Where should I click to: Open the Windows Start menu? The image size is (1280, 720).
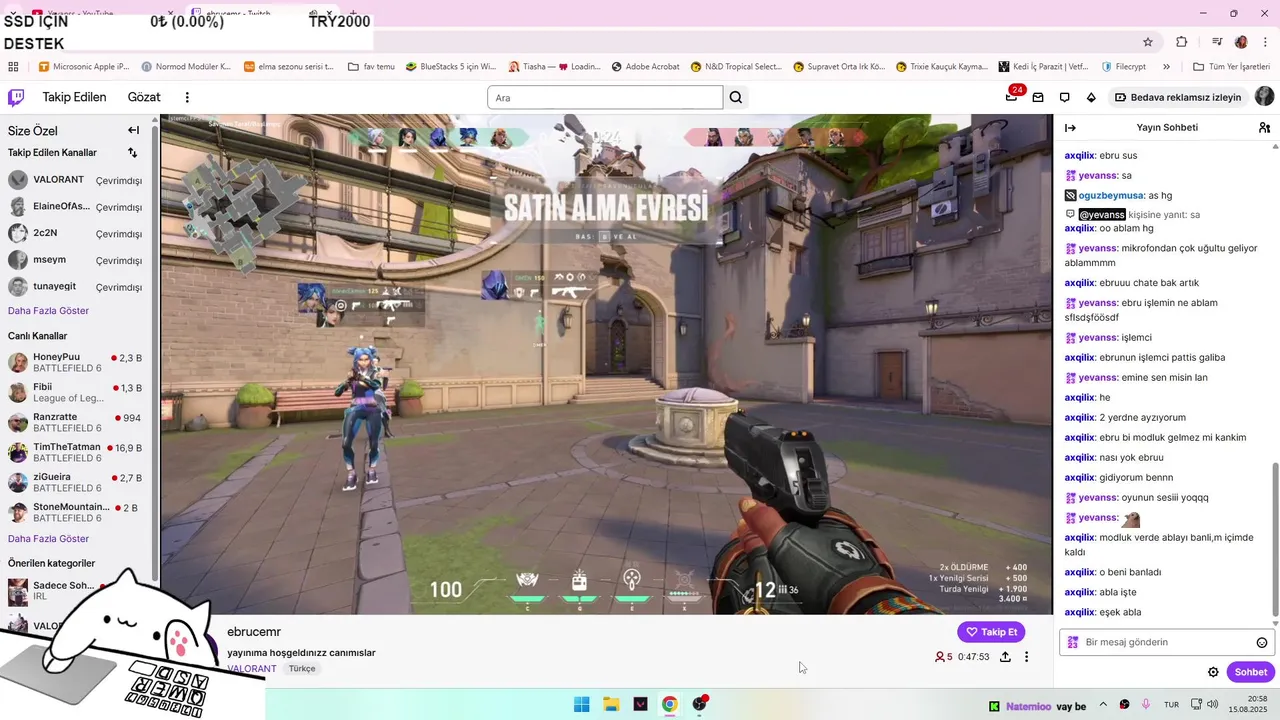pos(581,704)
